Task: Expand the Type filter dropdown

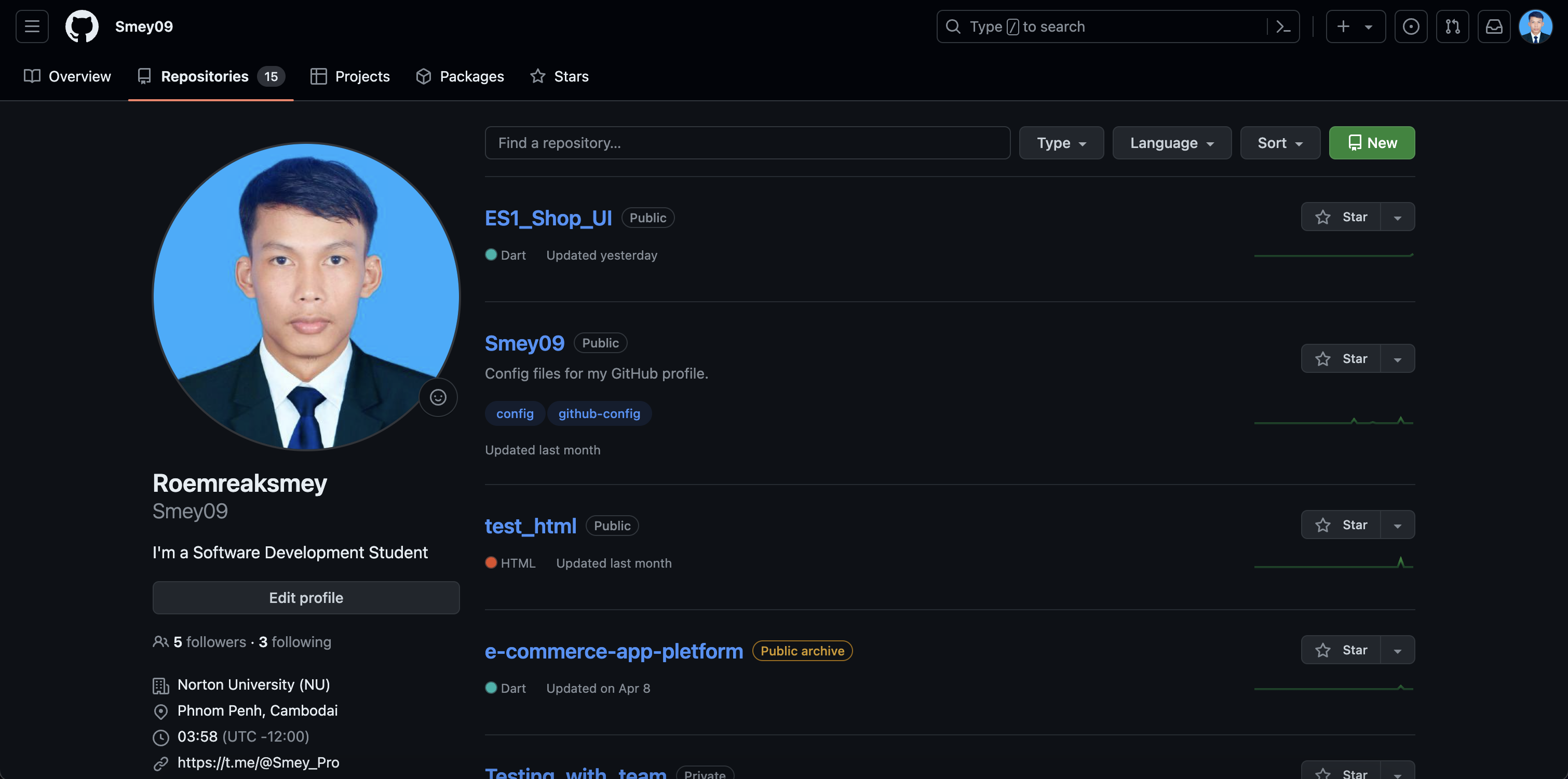Action: coord(1061,143)
